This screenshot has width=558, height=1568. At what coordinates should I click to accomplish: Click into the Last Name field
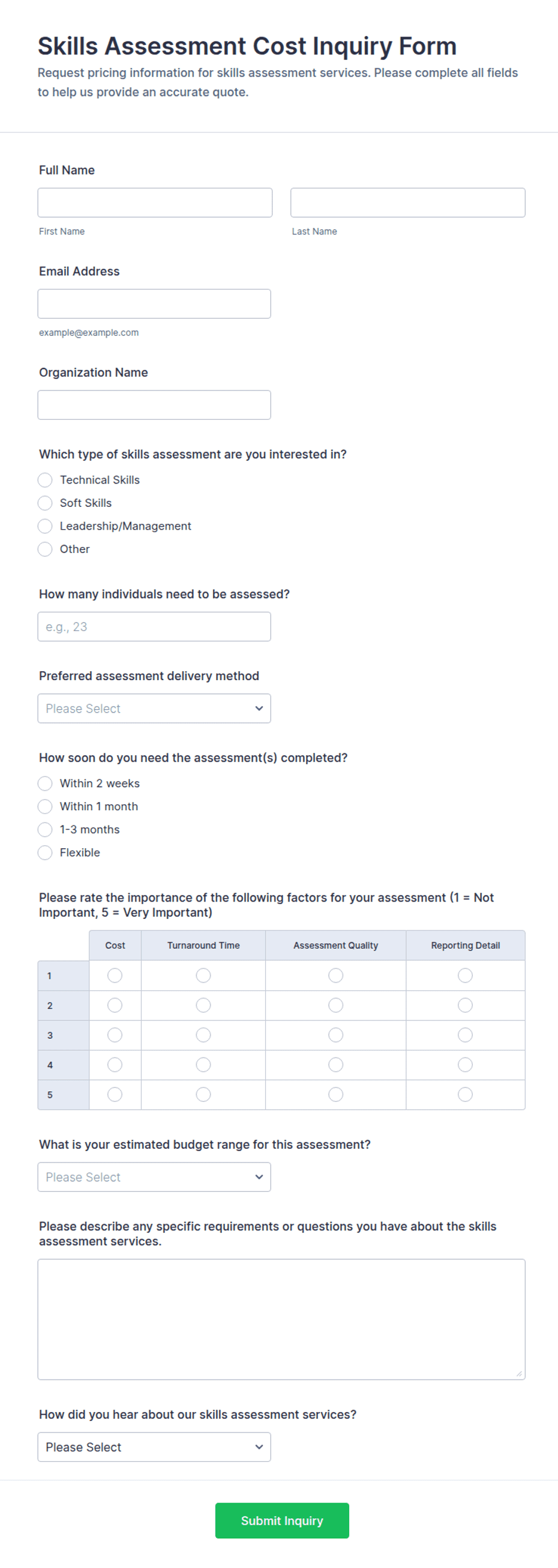[407, 203]
